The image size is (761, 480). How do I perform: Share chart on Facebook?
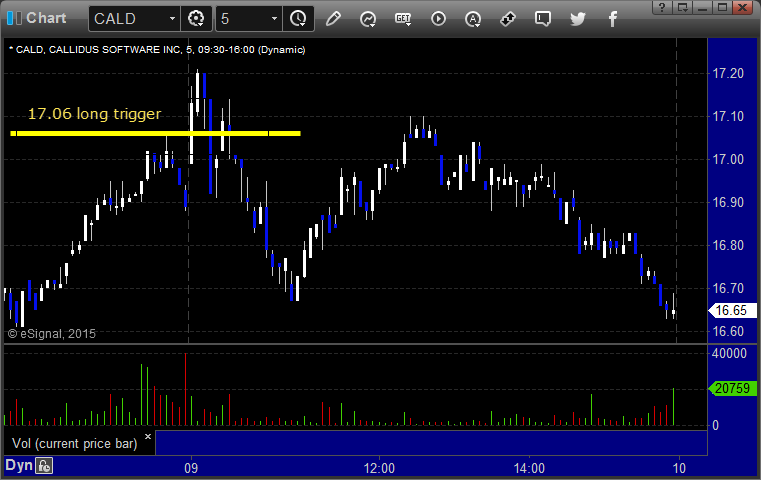613,19
